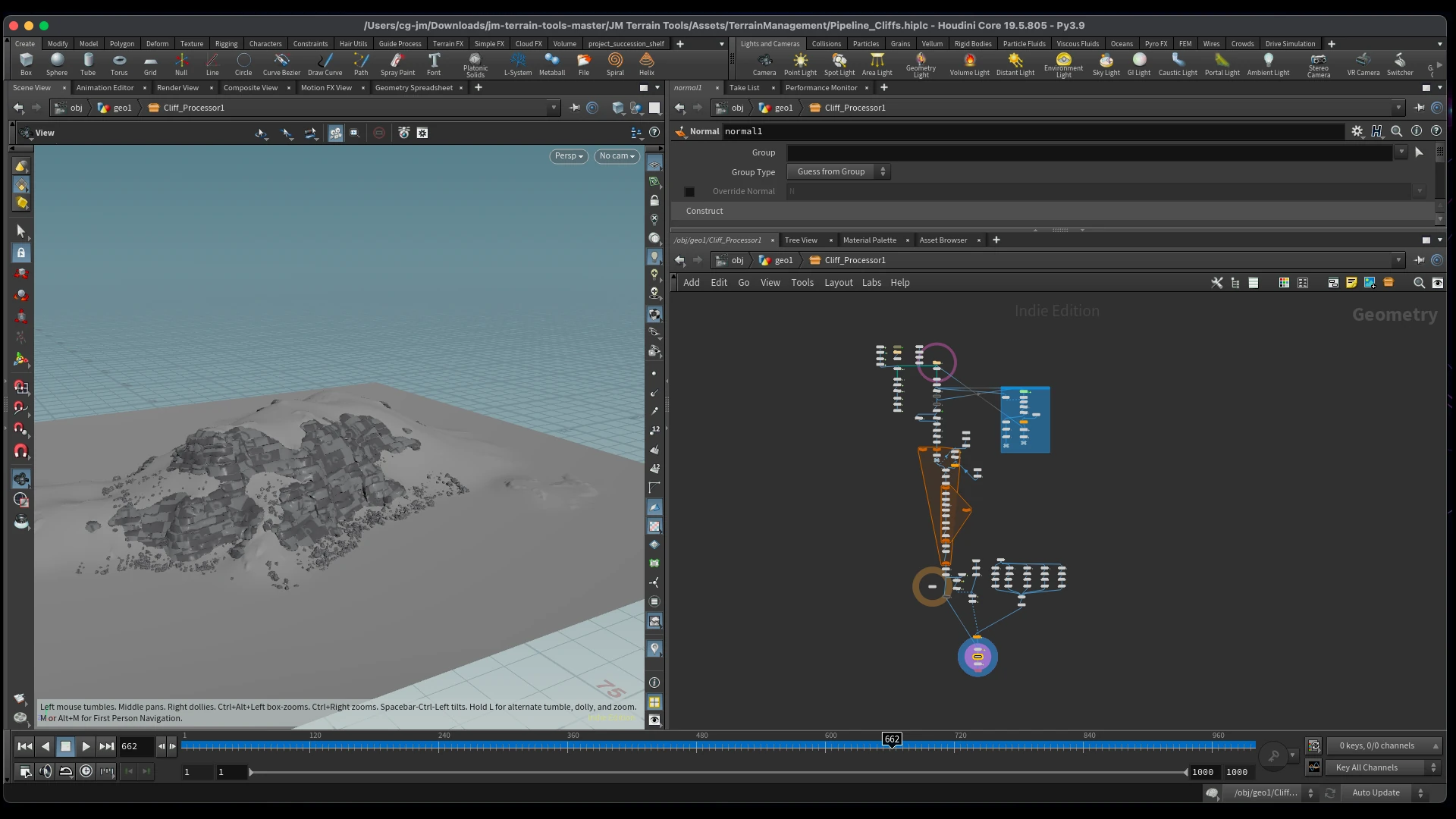Toggle audio scrub speaker button
The height and width of the screenshot is (819, 1456).
pyautogui.click(x=45, y=772)
